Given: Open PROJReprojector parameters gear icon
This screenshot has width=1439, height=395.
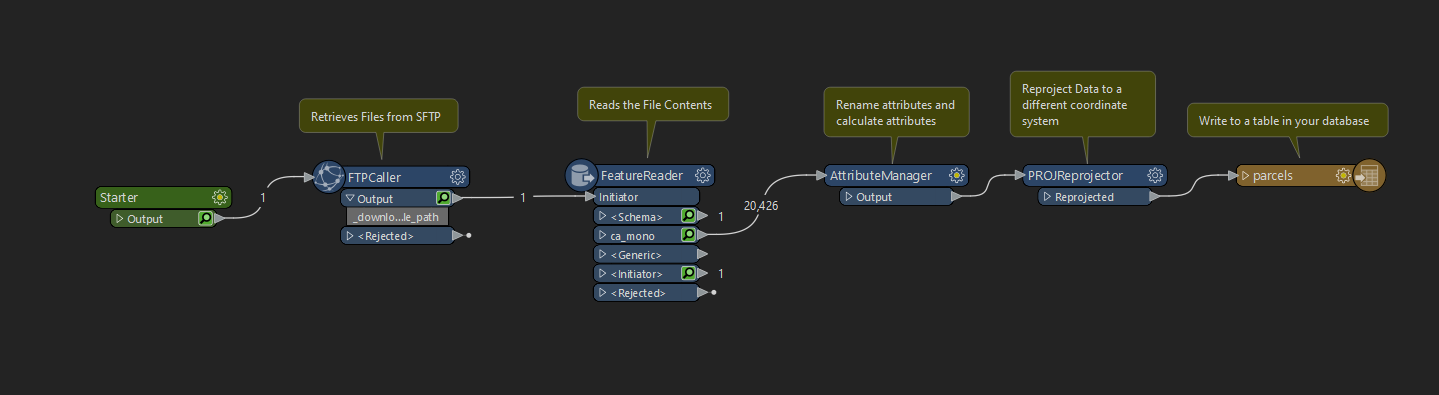Looking at the screenshot, I should (x=1155, y=175).
